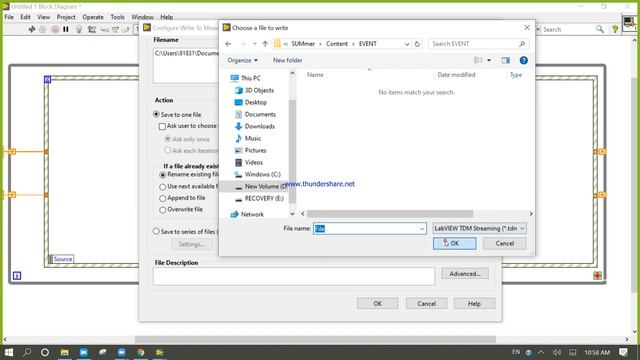Expand the File name history dropdown
The width and height of the screenshot is (640, 360).
click(422, 229)
